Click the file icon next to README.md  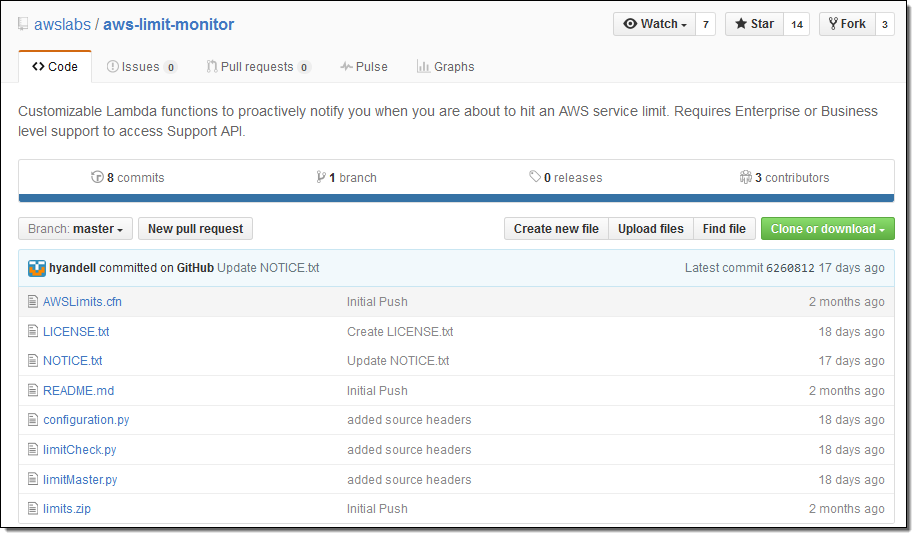[x=33, y=391]
